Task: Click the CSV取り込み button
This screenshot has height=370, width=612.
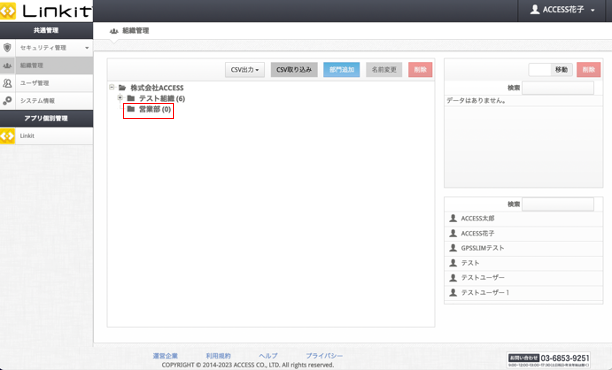Action: 294,70
